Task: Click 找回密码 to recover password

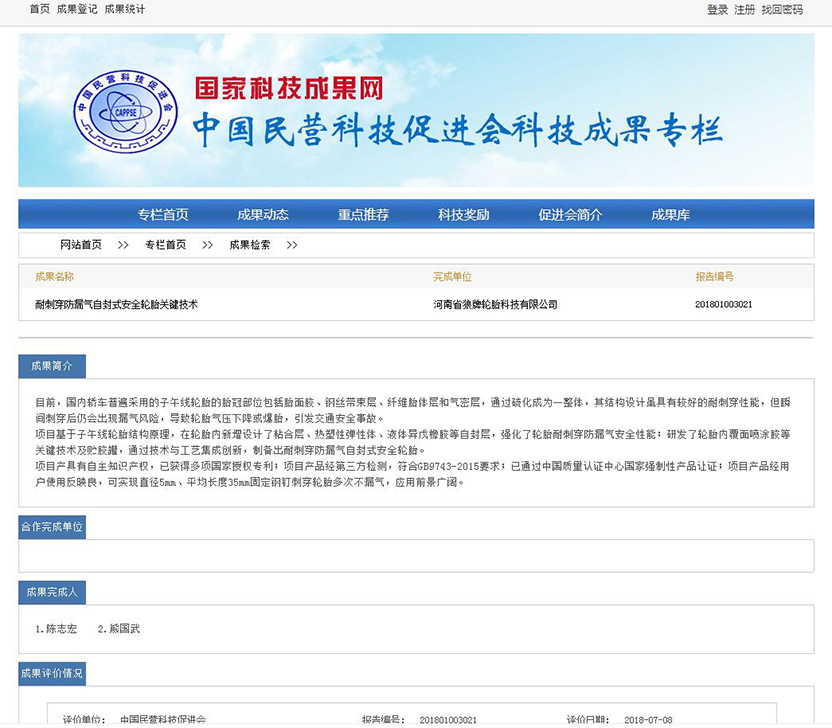Action: [781, 9]
